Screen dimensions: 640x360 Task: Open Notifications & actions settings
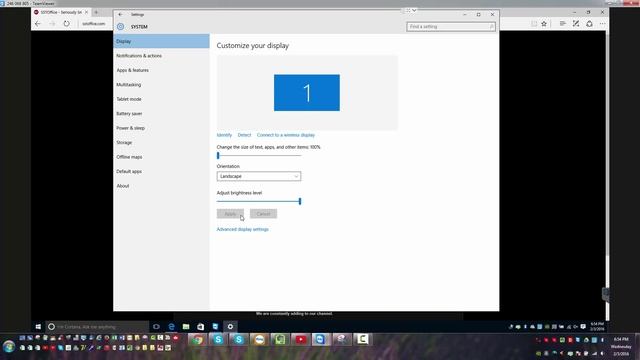click(162, 56)
